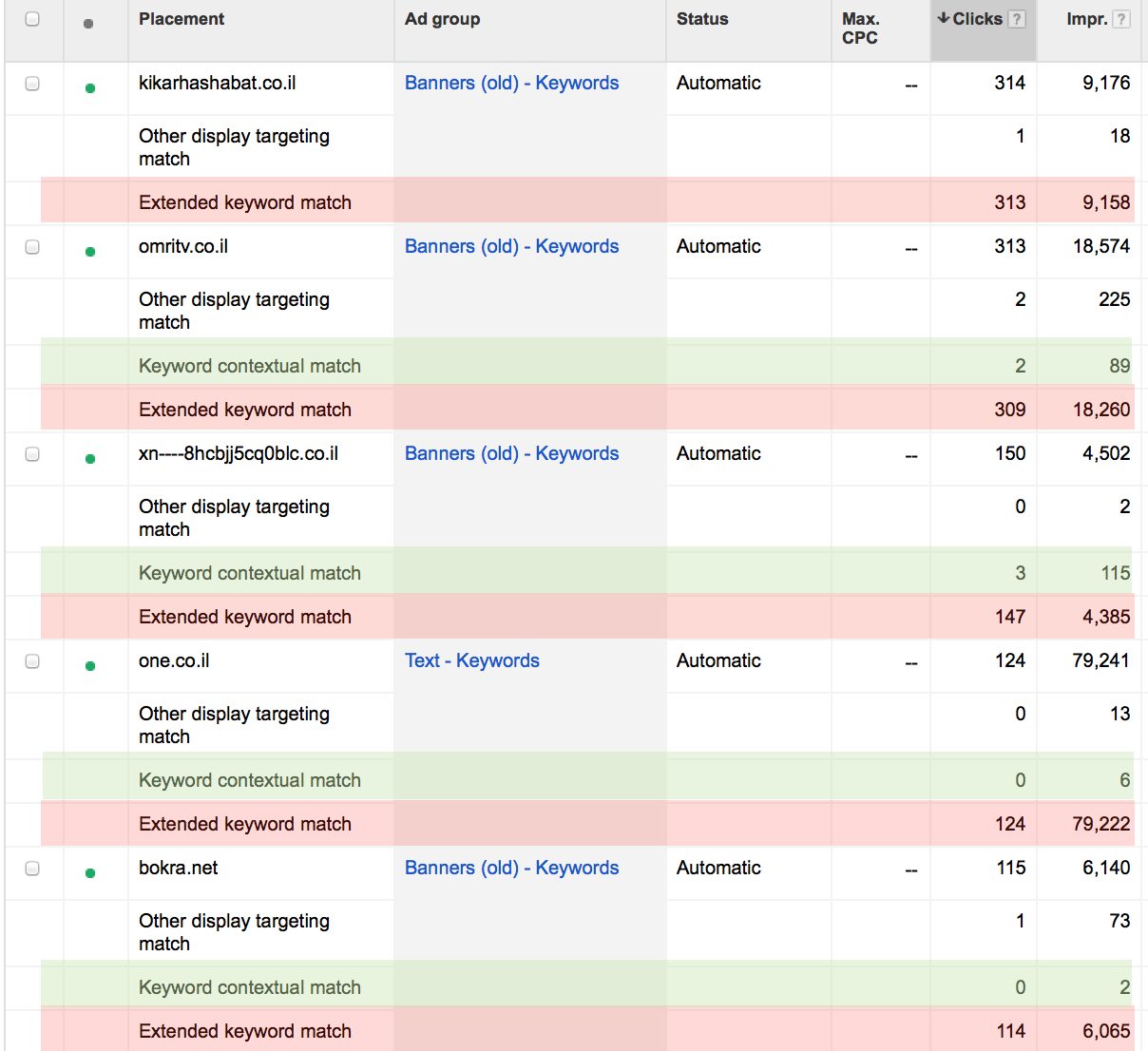Click the 309 clicks value
Screen dimensions: 1148x1051
[1010, 410]
